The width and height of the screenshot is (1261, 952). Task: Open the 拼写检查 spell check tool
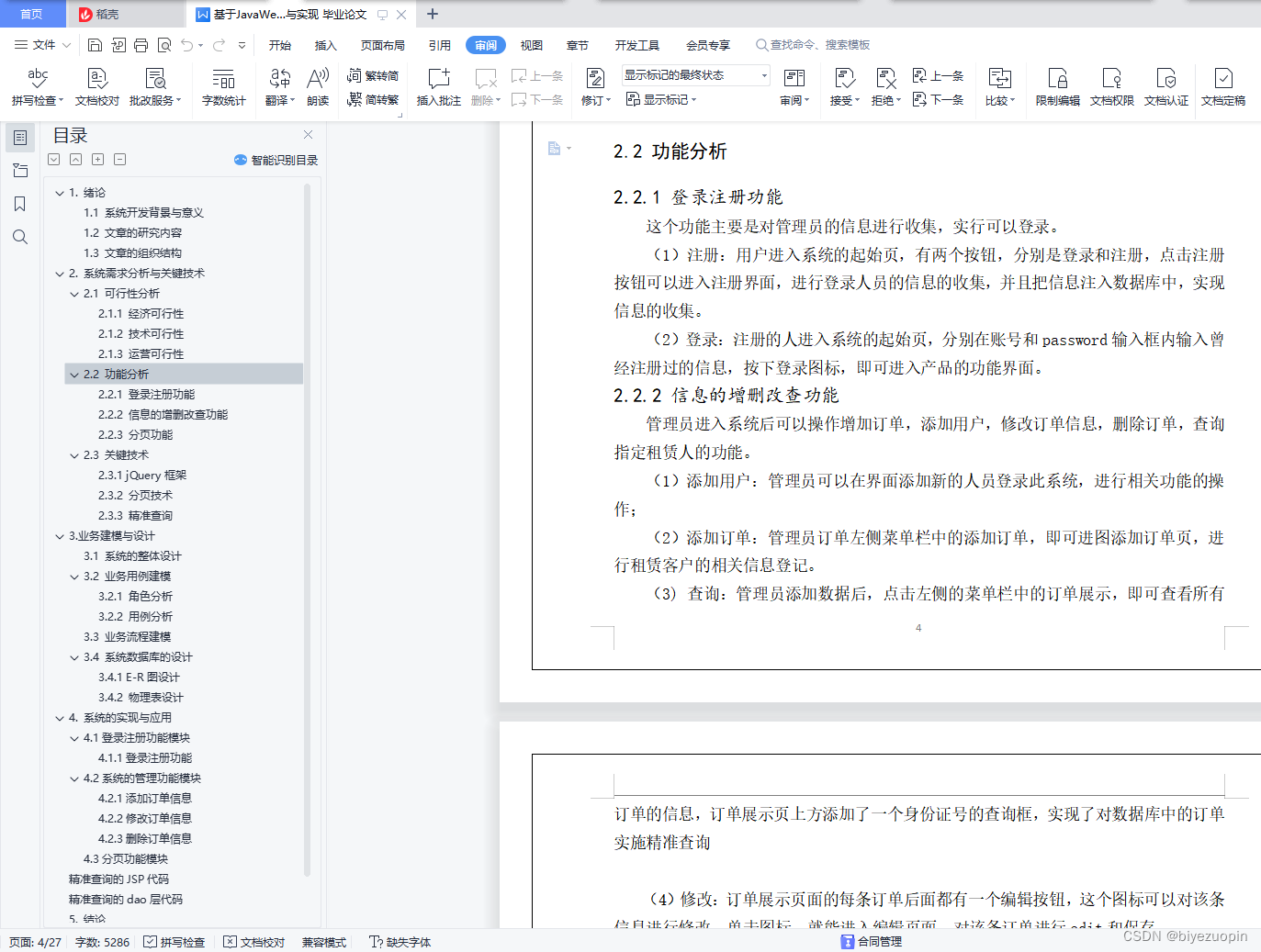pyautogui.click(x=38, y=87)
